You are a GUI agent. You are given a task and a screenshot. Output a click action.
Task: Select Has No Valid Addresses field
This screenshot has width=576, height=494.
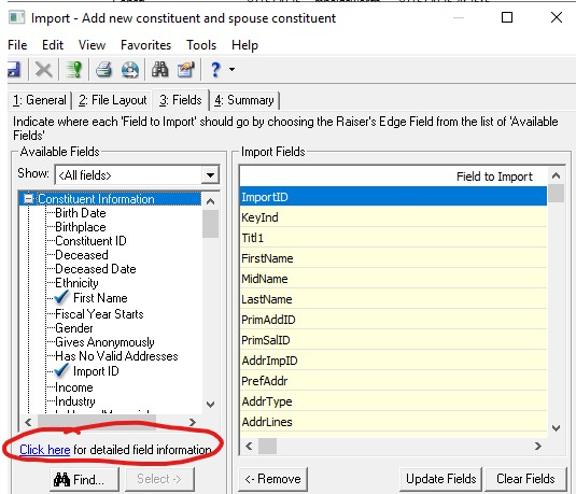click(x=116, y=356)
